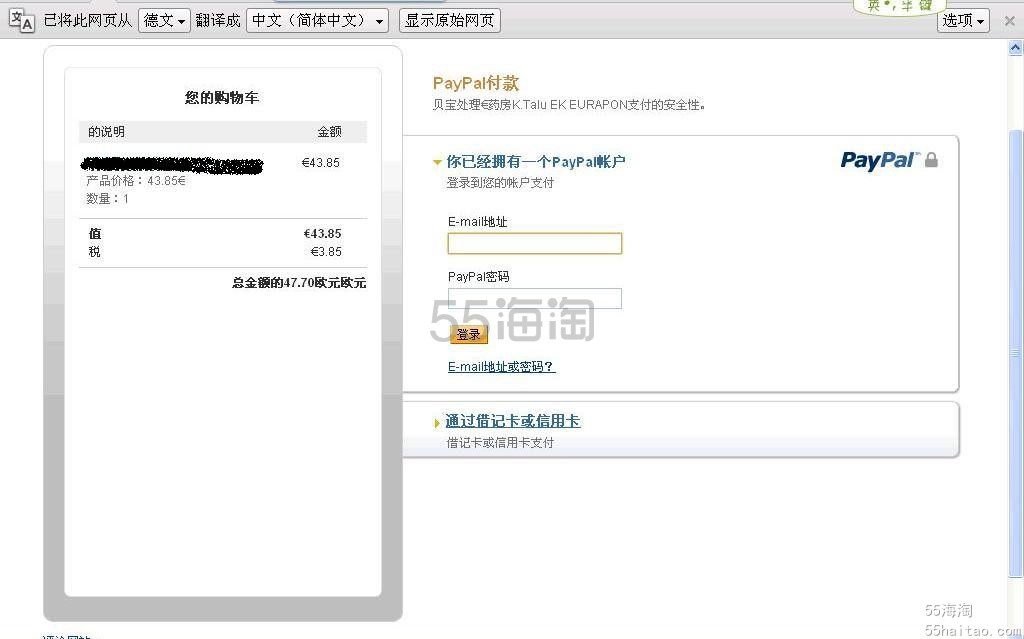
Task: Click the 通过借记卡或信用卡 payment link
Action: 513,421
